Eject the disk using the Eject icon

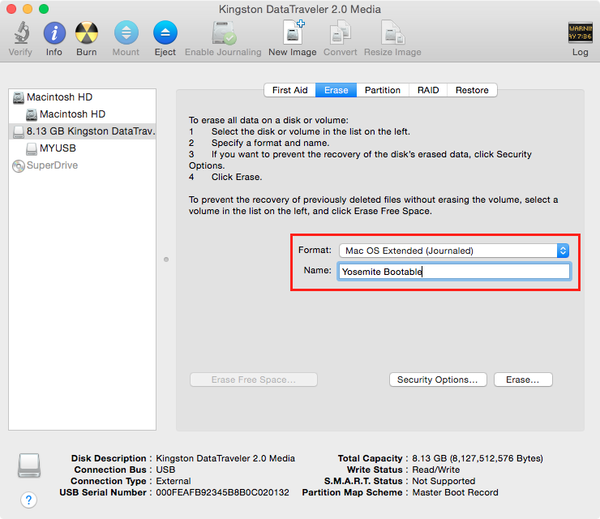pyautogui.click(x=165, y=33)
